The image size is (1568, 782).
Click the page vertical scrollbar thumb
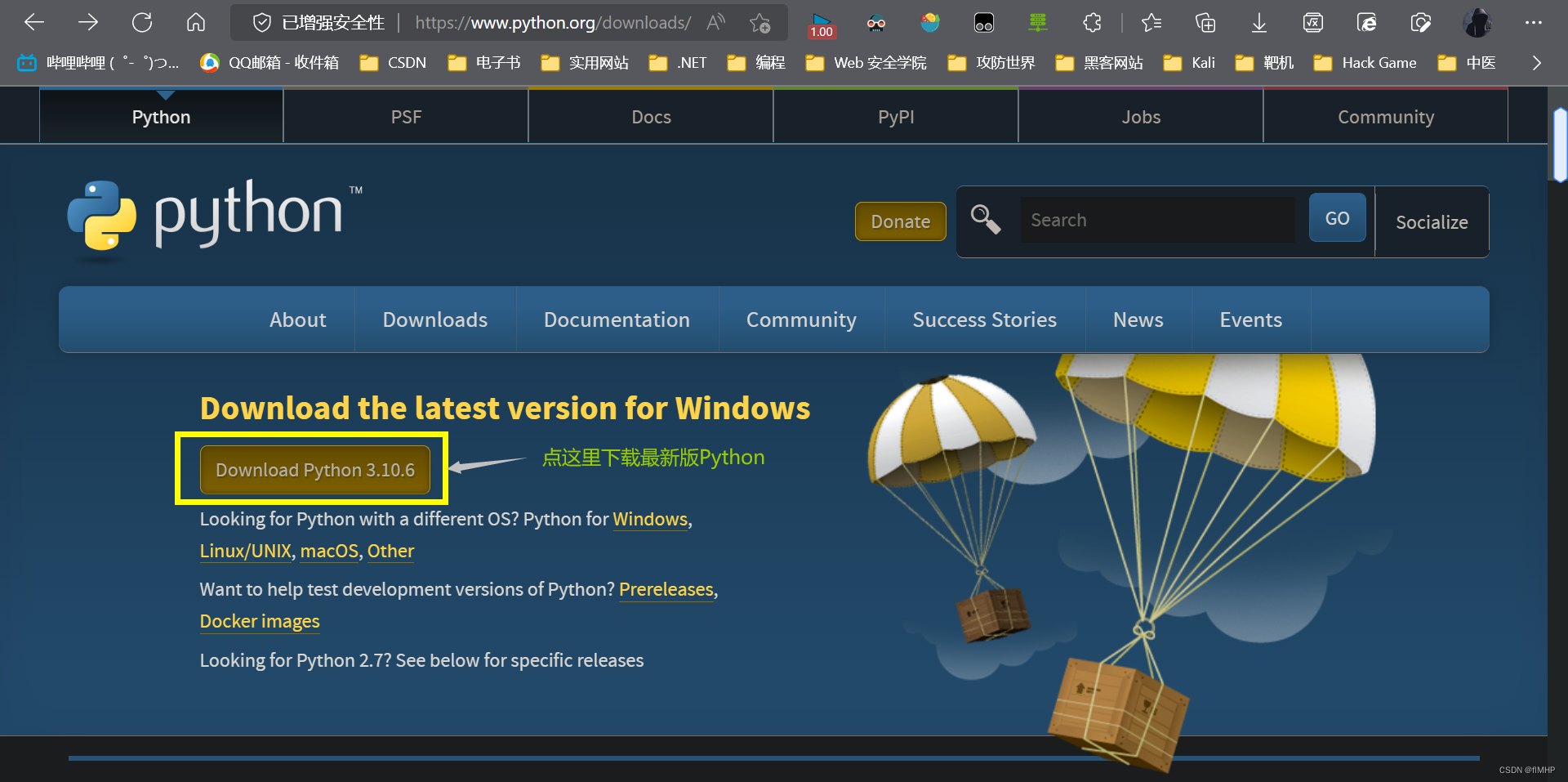[x=1560, y=145]
